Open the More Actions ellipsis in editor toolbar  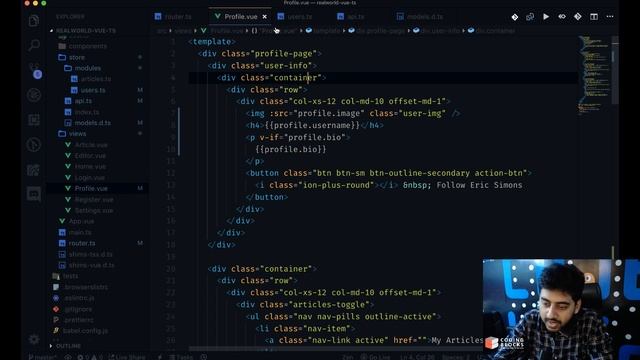(x=610, y=17)
